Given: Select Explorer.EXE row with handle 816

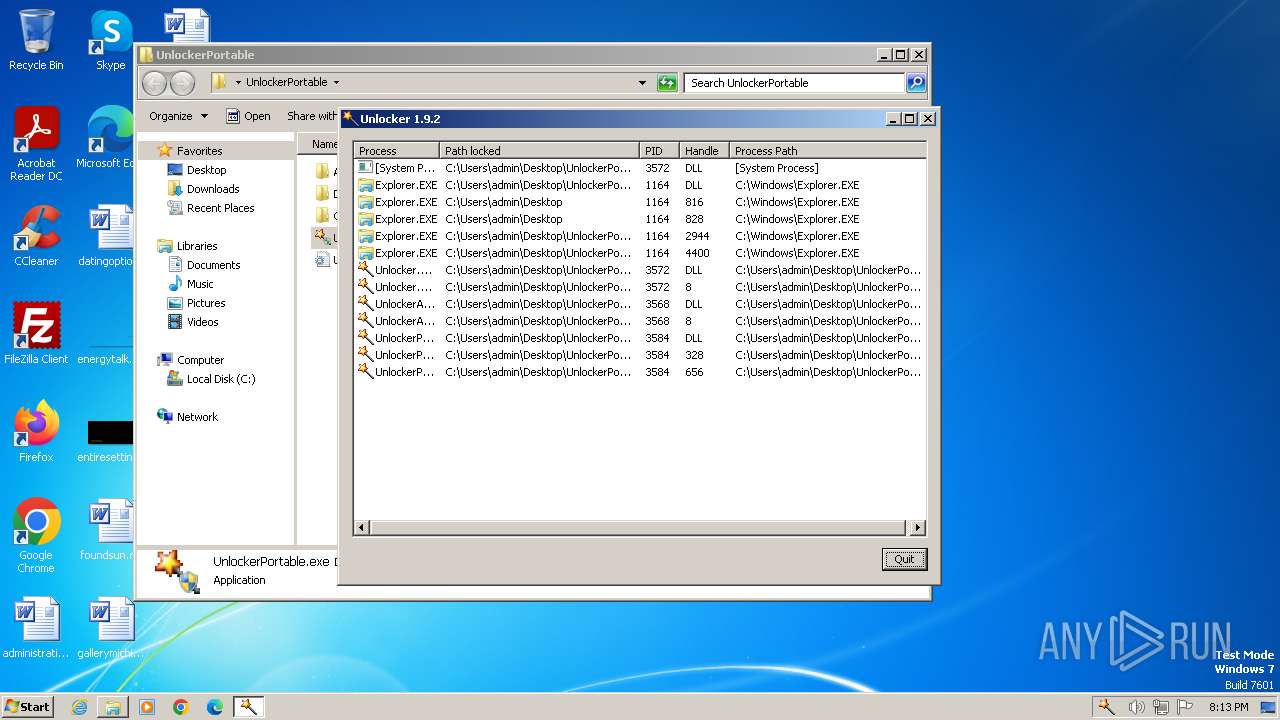Looking at the screenshot, I should coord(640,202).
